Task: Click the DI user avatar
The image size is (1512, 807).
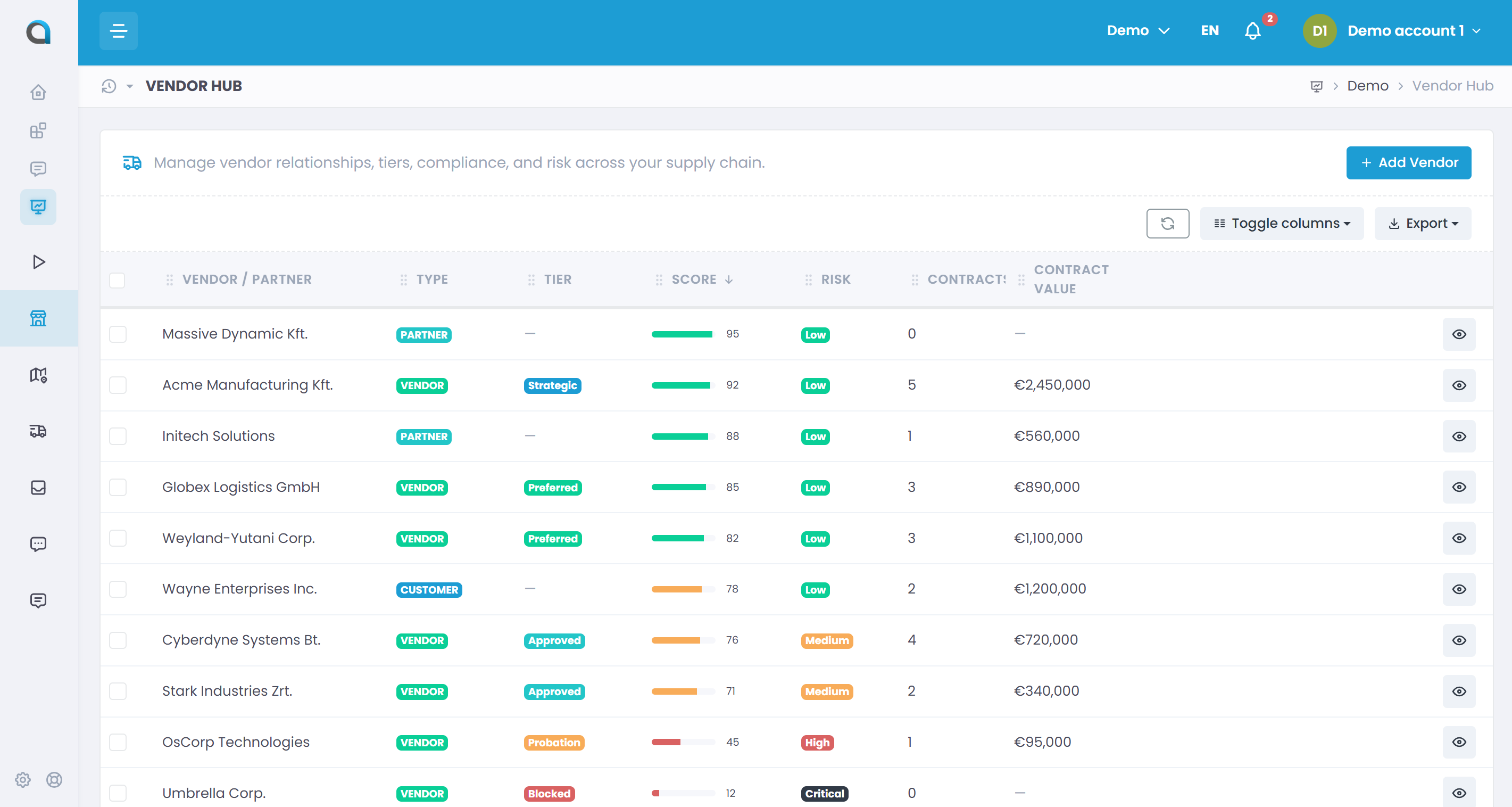Action: (x=1319, y=30)
